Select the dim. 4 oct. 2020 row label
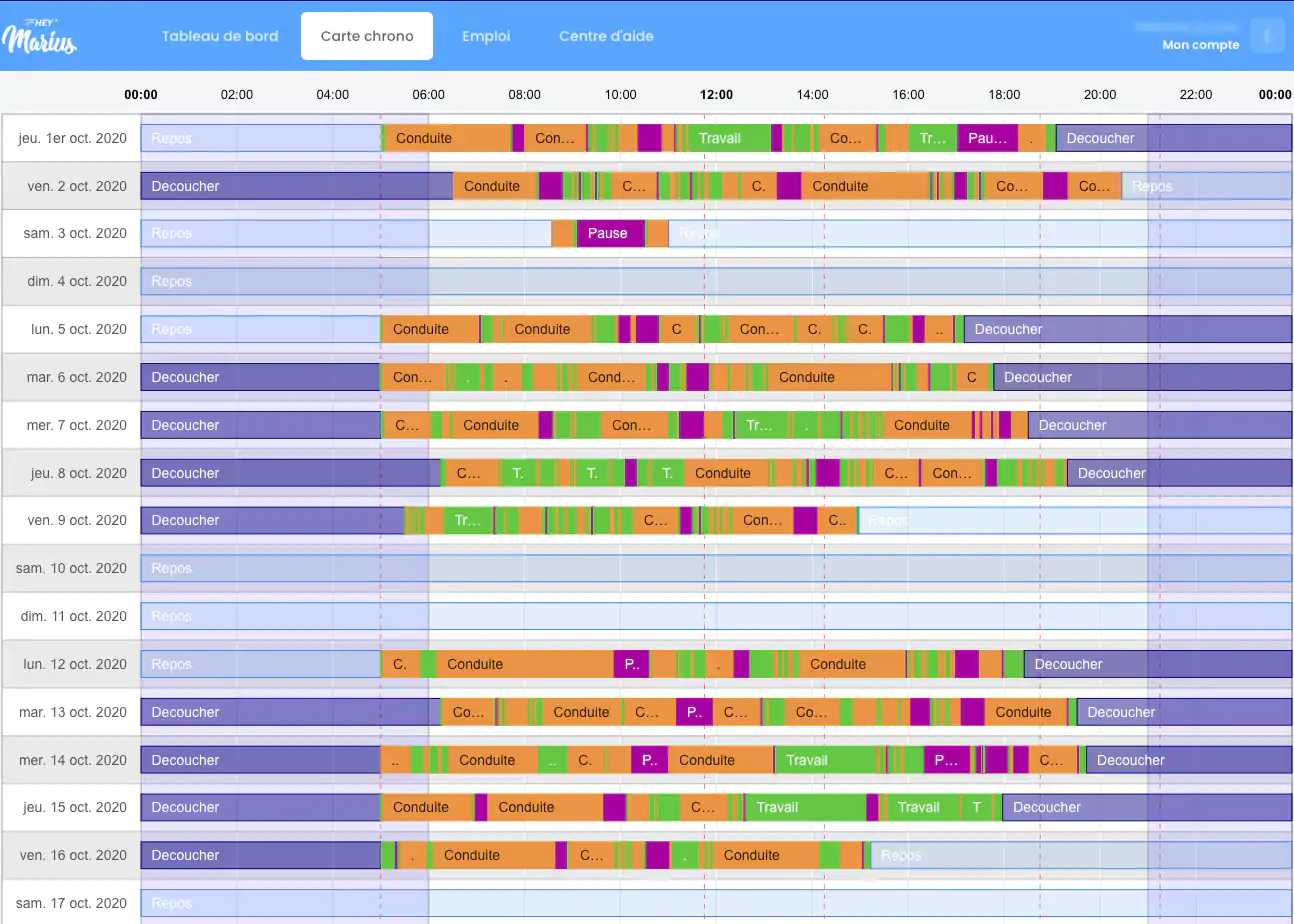 (x=77, y=281)
